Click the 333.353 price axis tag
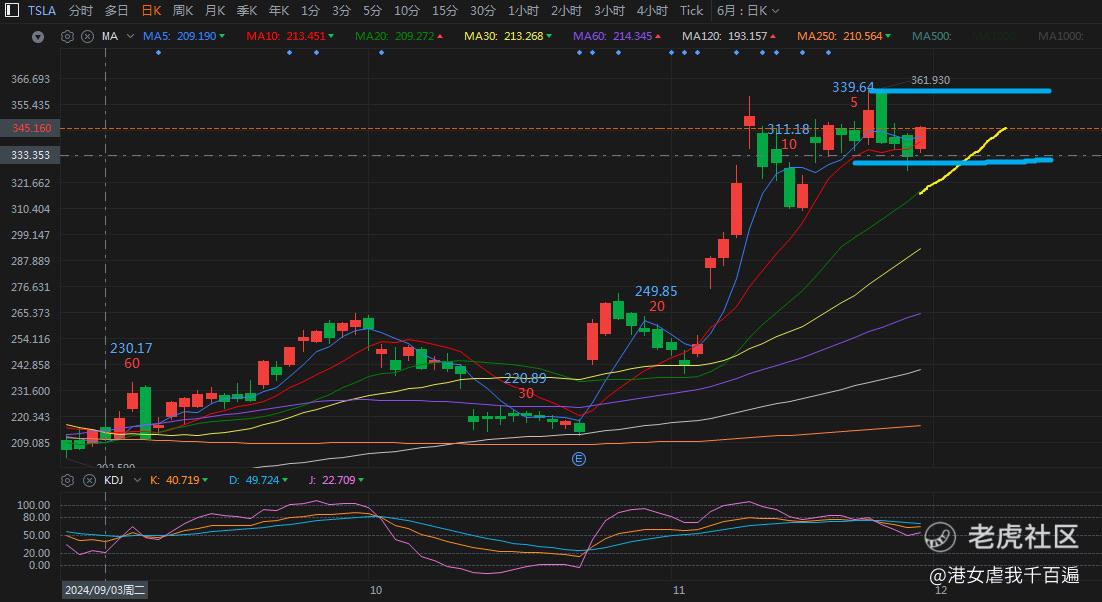1102x602 pixels. 31,155
